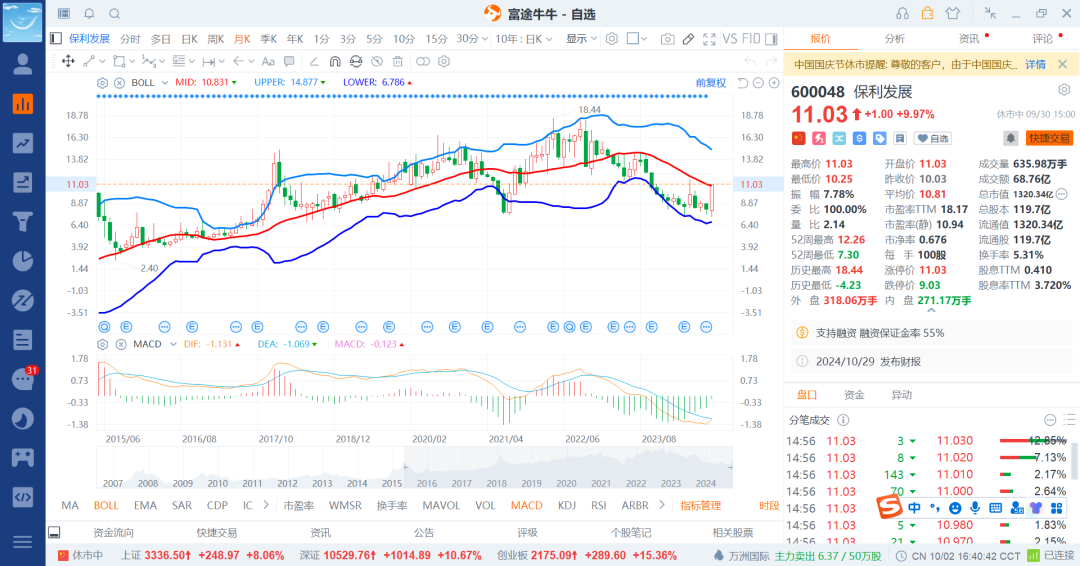Image resolution: width=1080 pixels, height=566 pixels.
Task: Open the skin theme shirt icon
Action: 951,13
